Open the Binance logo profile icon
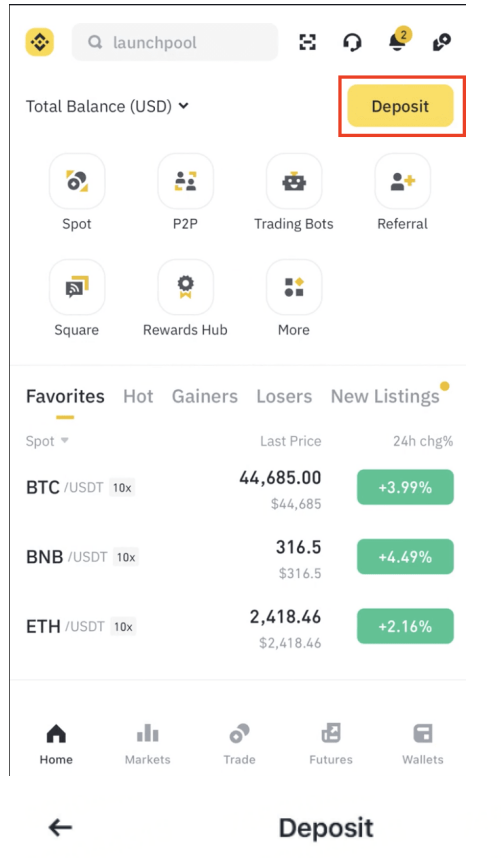This screenshot has width=501, height=858. pos(39,42)
